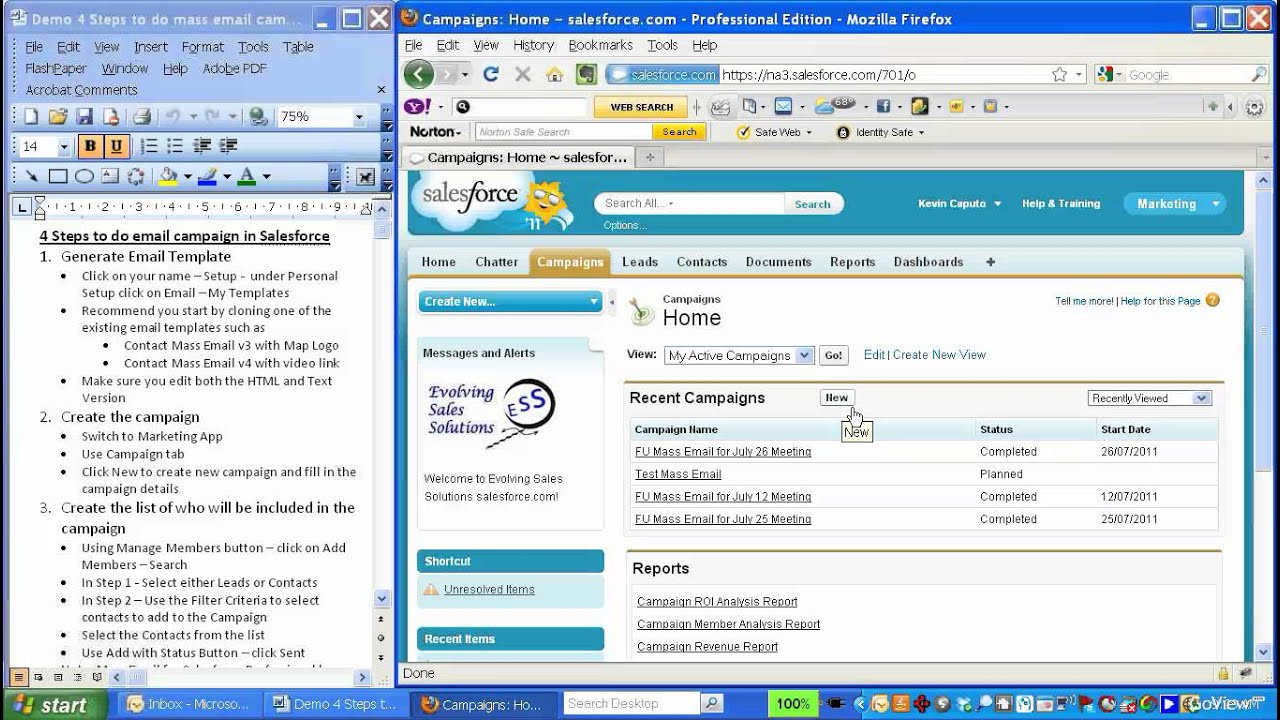This screenshot has width=1280, height=720.
Task: Click the green Font Color swatch in Word
Action: pos(247,177)
